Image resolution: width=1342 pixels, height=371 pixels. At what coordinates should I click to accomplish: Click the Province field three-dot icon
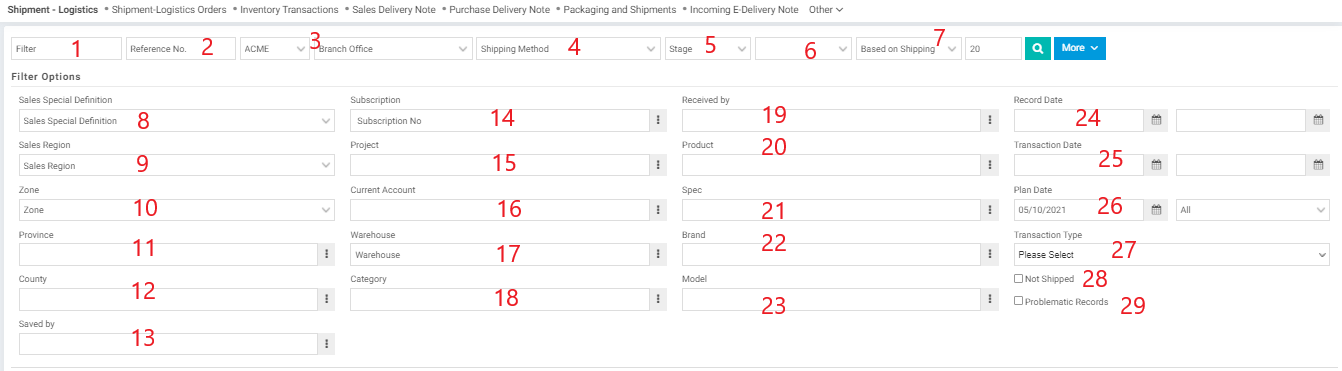coord(327,254)
